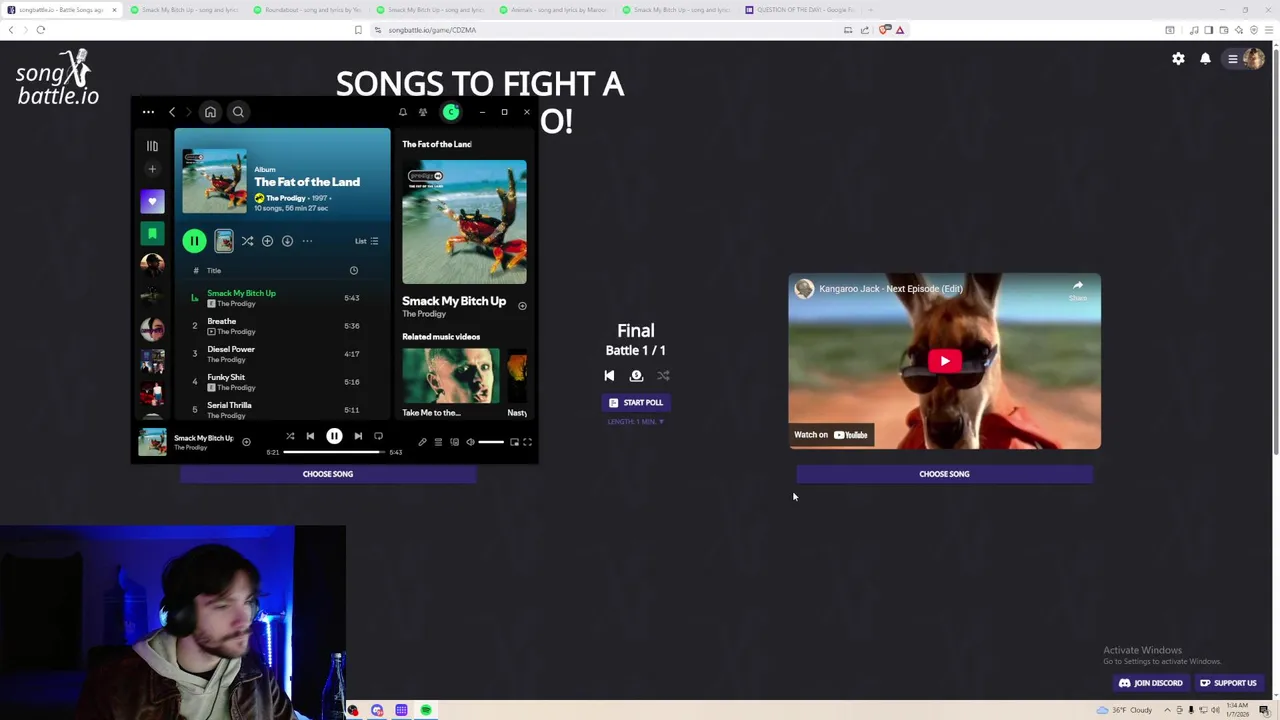Viewport: 1280px width, 720px height.
Task: Open Watch on YouTube link
Action: click(832, 435)
